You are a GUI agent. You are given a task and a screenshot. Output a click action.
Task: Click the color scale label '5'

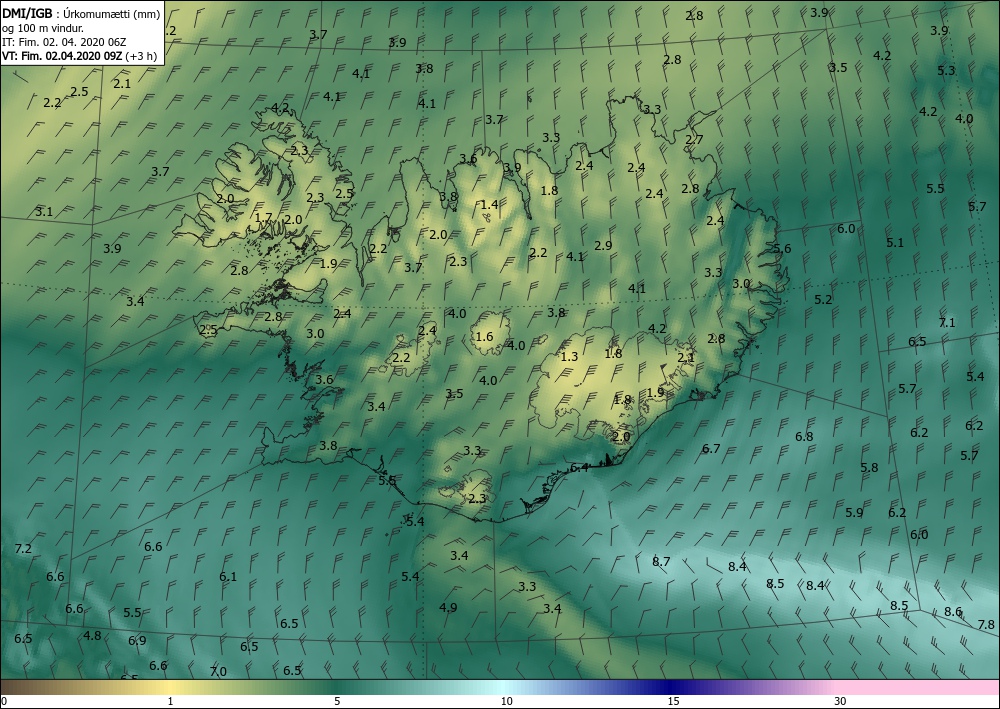337,702
